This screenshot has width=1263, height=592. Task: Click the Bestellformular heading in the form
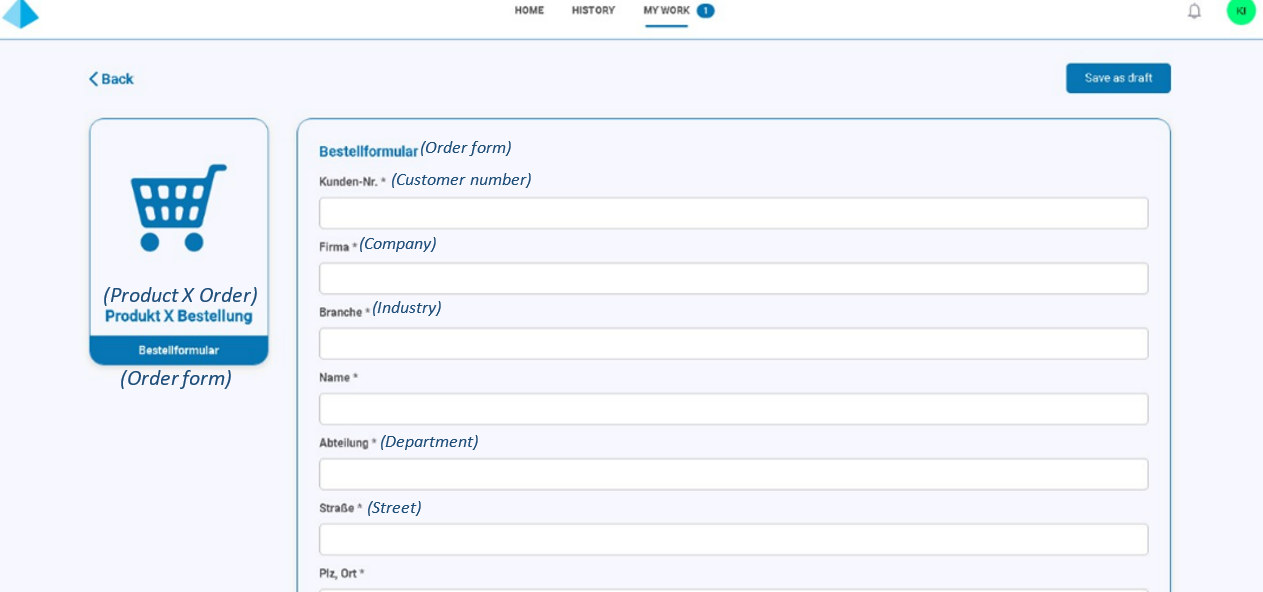tap(367, 151)
